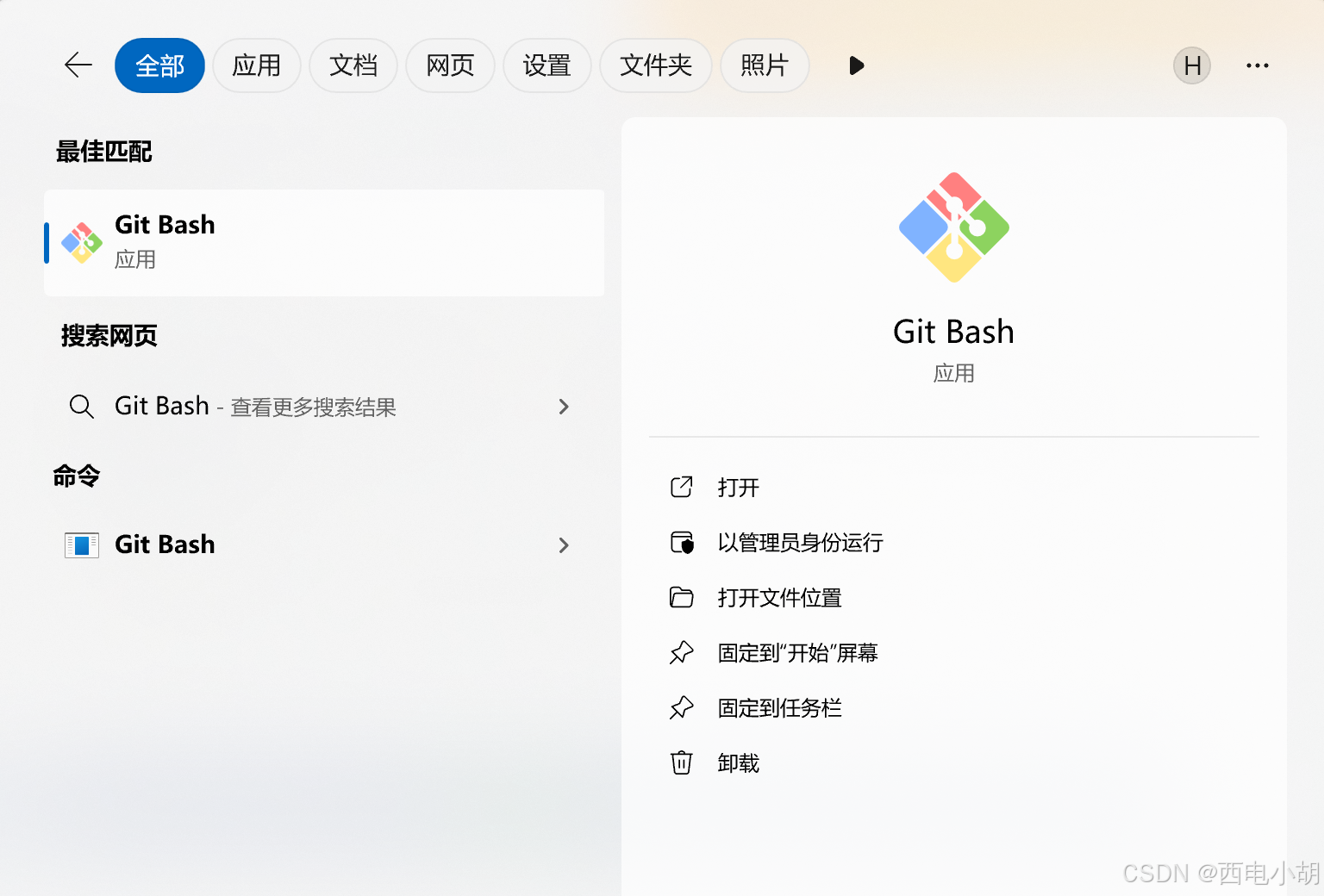Click the Git Bash title in preview pane

[x=954, y=332]
